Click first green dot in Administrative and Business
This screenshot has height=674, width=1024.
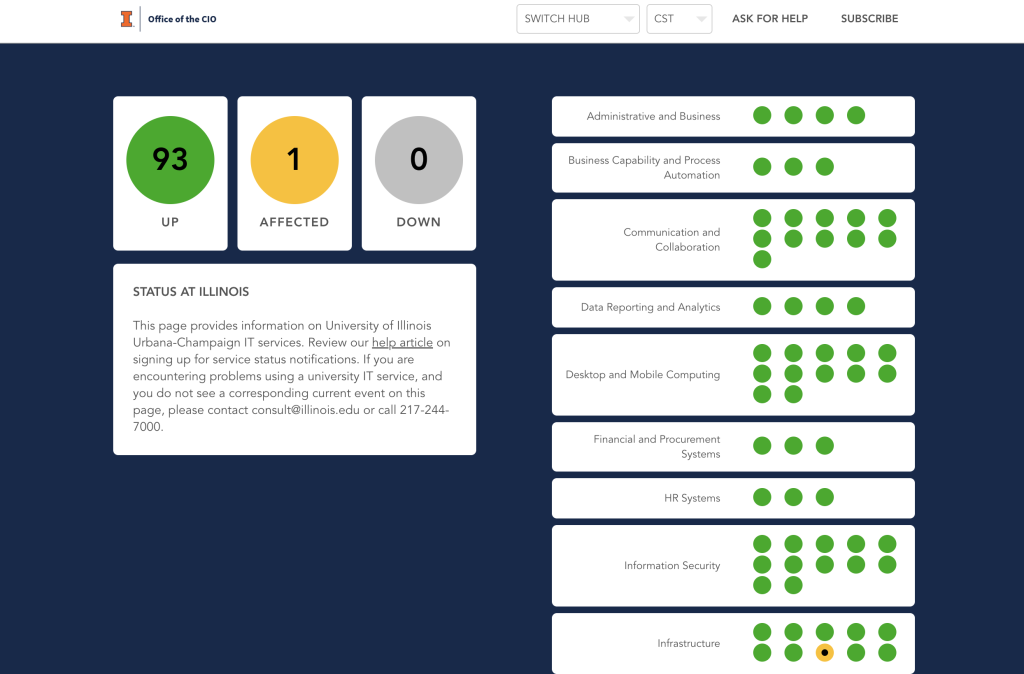tap(762, 115)
